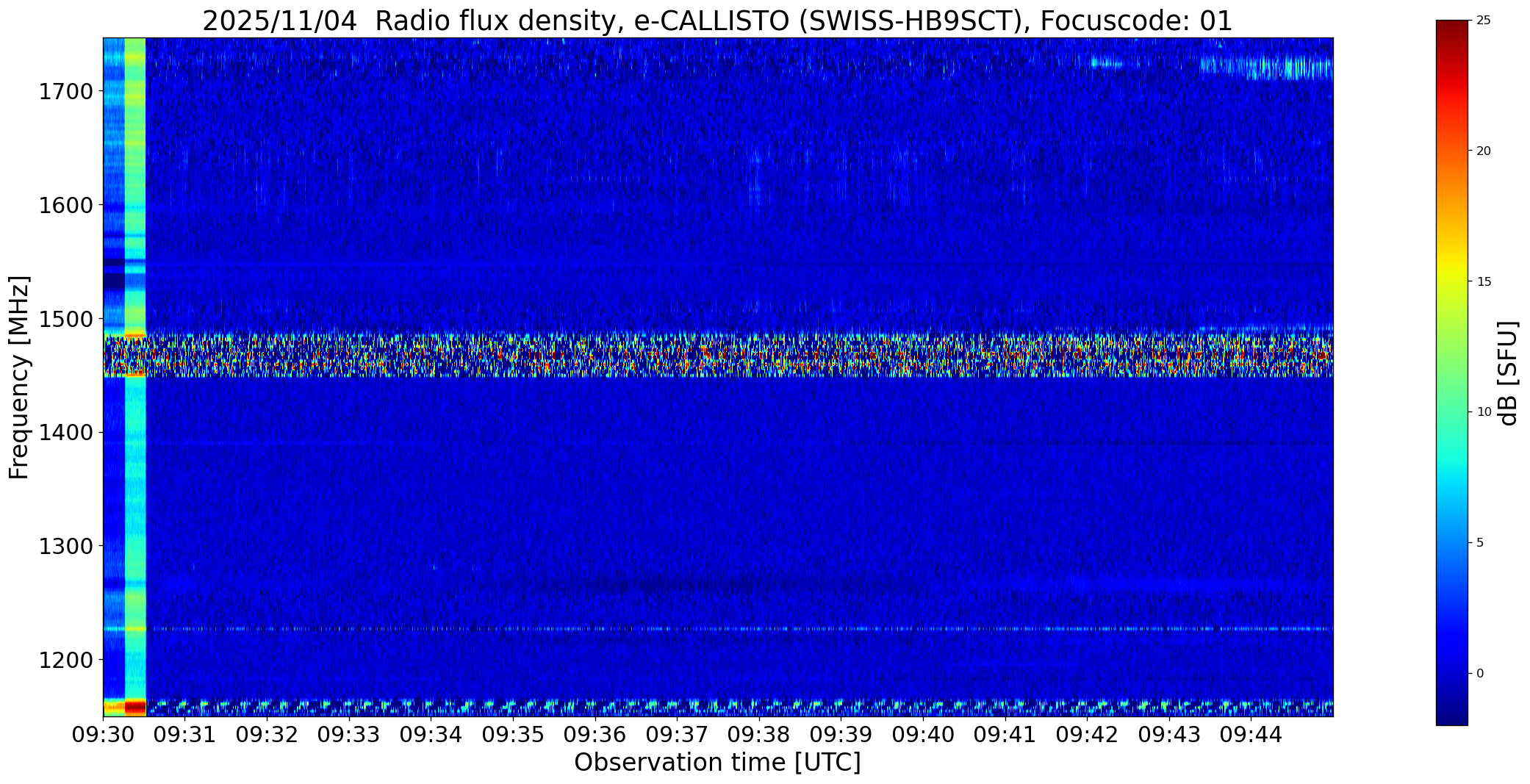Click the 09:37 time tick label
1530x784 pixels.
(677, 734)
